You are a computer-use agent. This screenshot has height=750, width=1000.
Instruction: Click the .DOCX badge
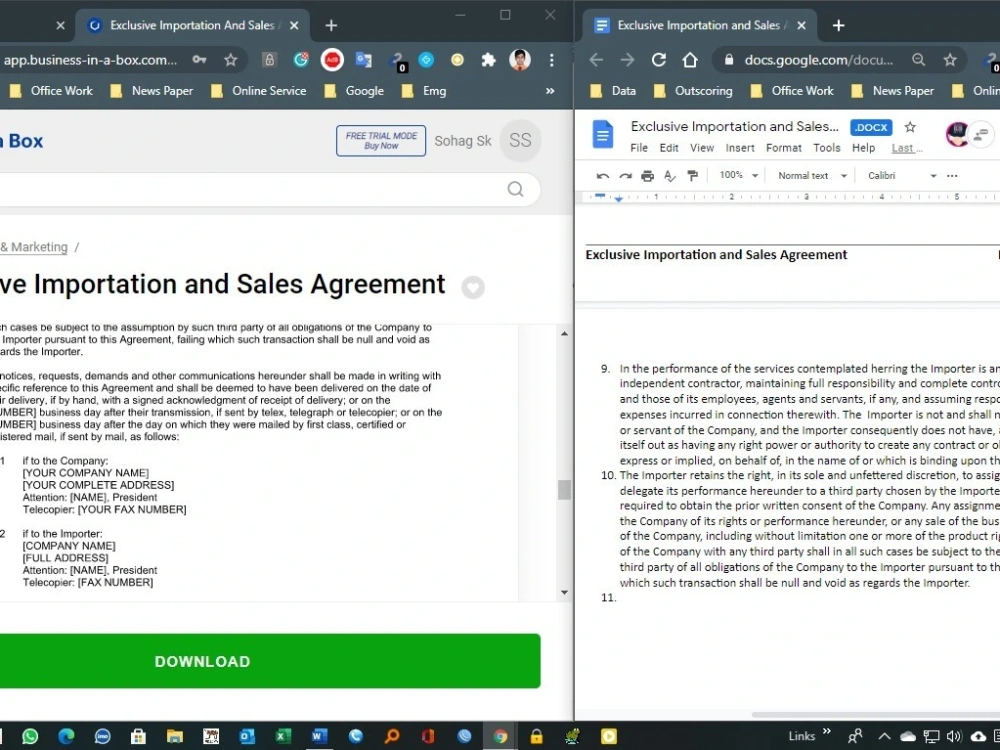click(871, 128)
